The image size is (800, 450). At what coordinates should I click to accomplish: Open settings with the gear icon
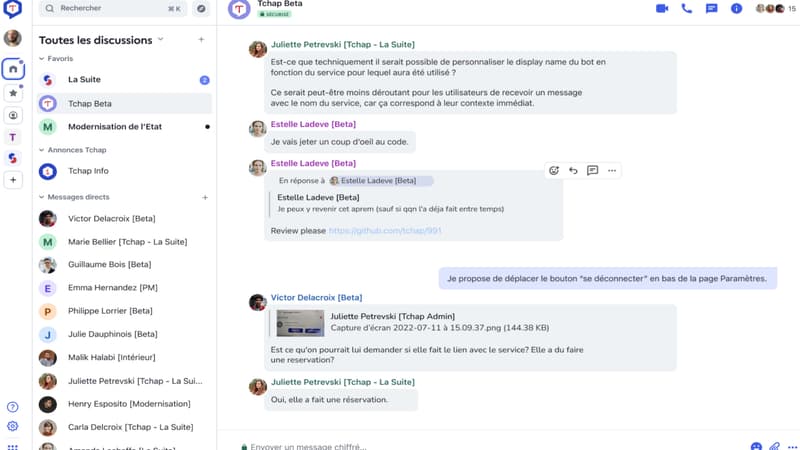click(x=13, y=427)
